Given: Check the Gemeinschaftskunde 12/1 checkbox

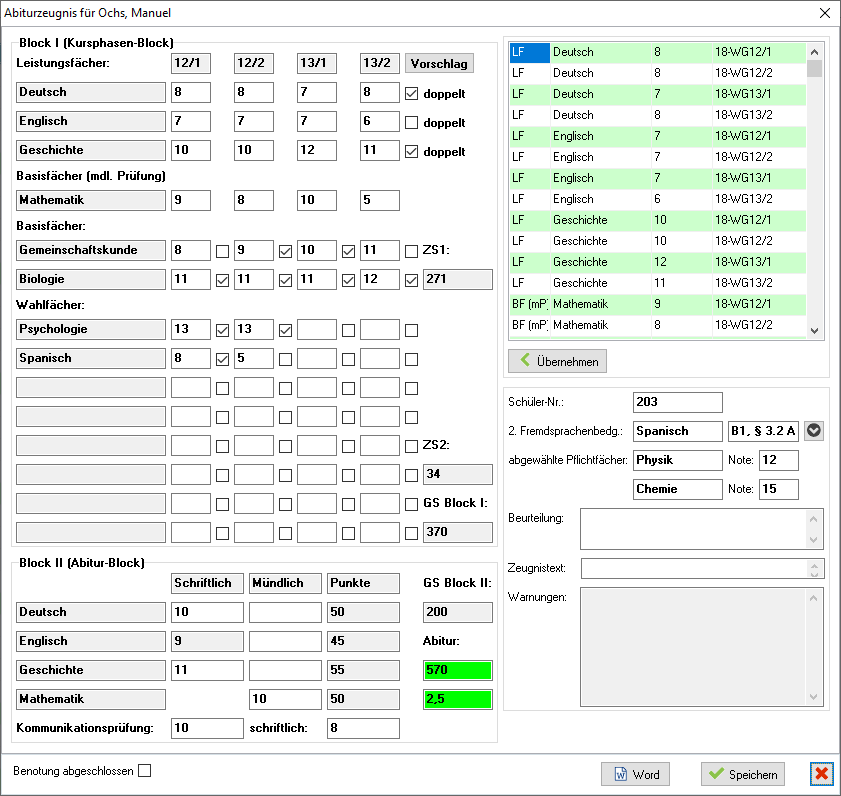Looking at the screenshot, I should (223, 251).
